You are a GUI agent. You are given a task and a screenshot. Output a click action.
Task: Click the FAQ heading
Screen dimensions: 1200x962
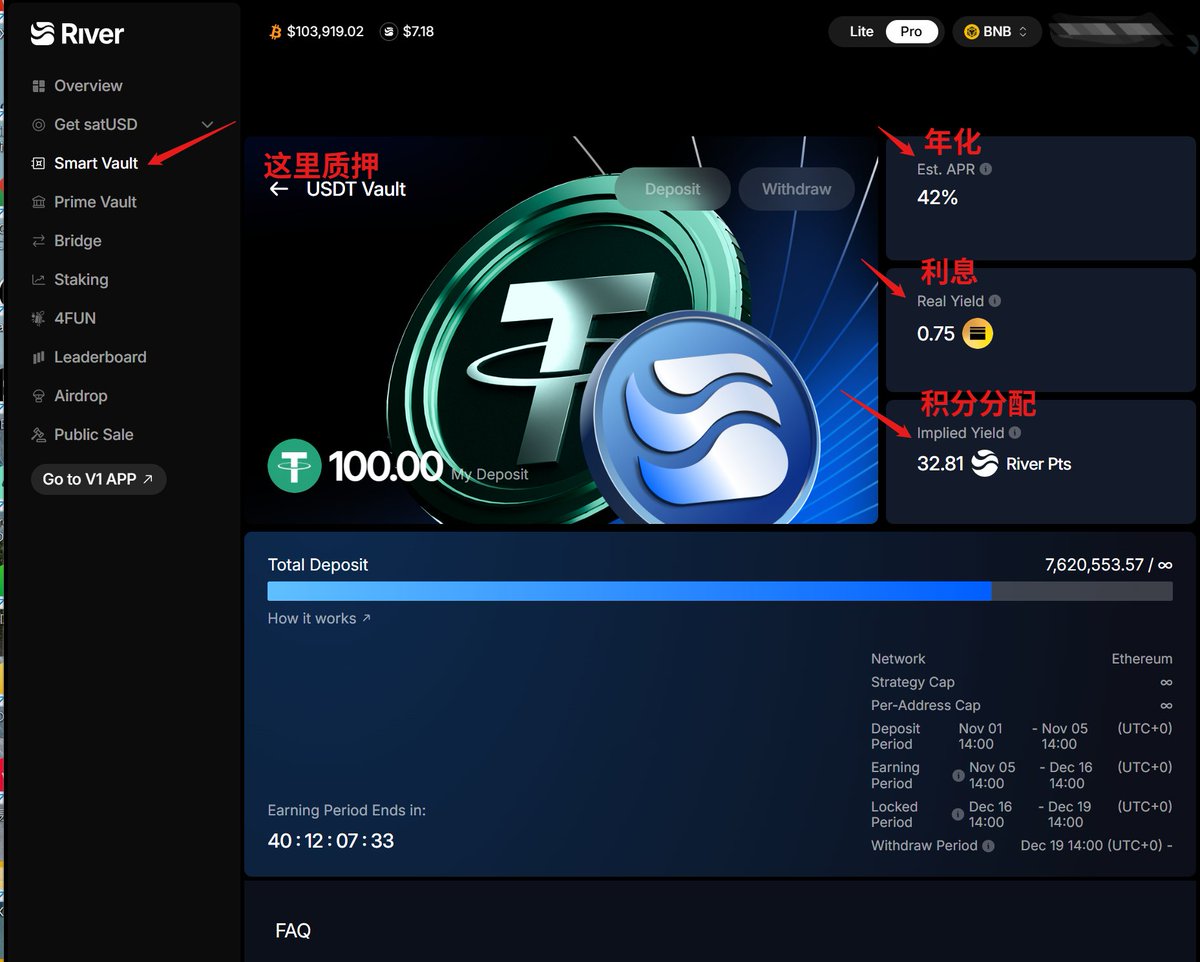293,931
